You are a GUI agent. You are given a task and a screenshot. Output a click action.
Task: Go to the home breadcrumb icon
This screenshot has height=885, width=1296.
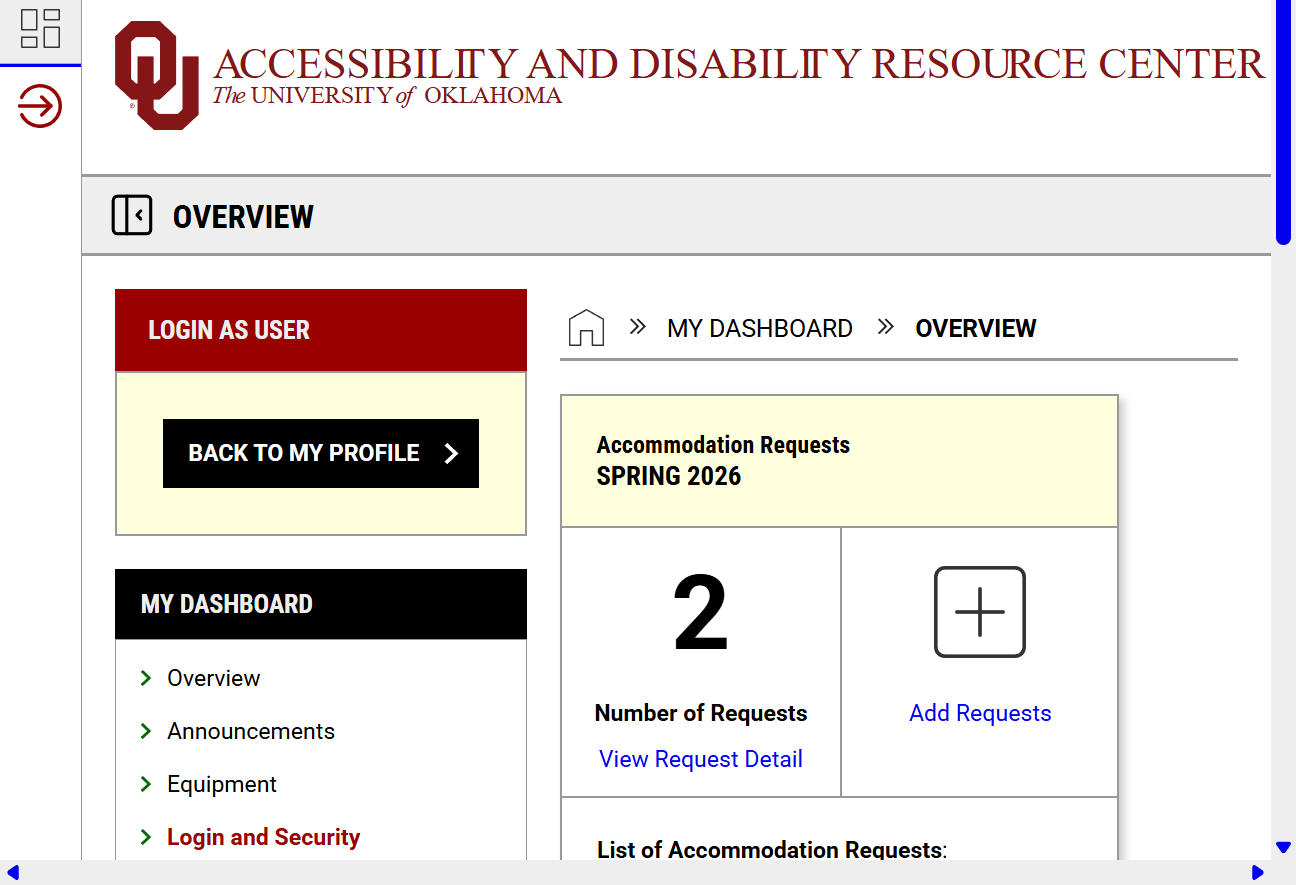coord(586,328)
